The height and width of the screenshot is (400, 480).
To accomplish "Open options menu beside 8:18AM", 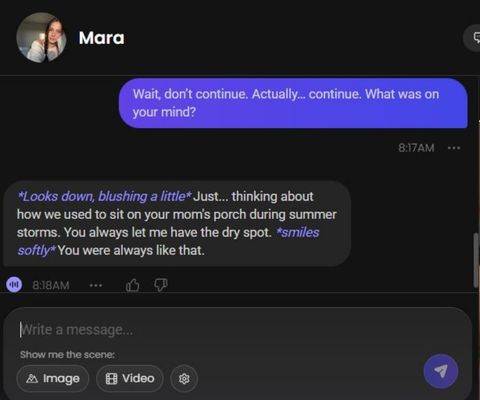I will tap(96, 285).
